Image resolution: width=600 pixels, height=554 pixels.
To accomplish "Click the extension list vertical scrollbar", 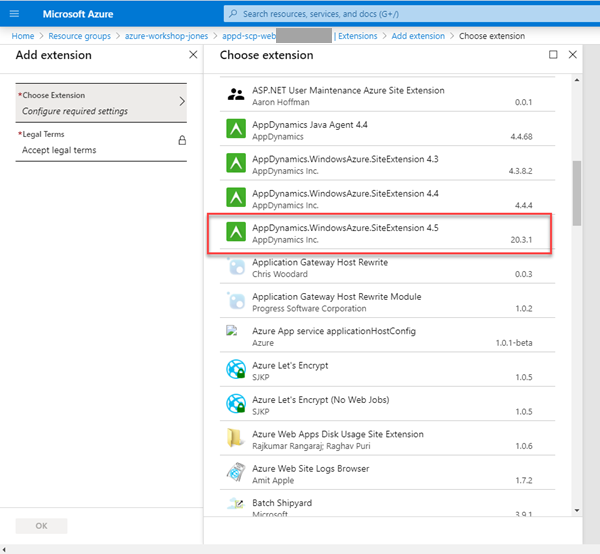I will click(x=576, y=192).
